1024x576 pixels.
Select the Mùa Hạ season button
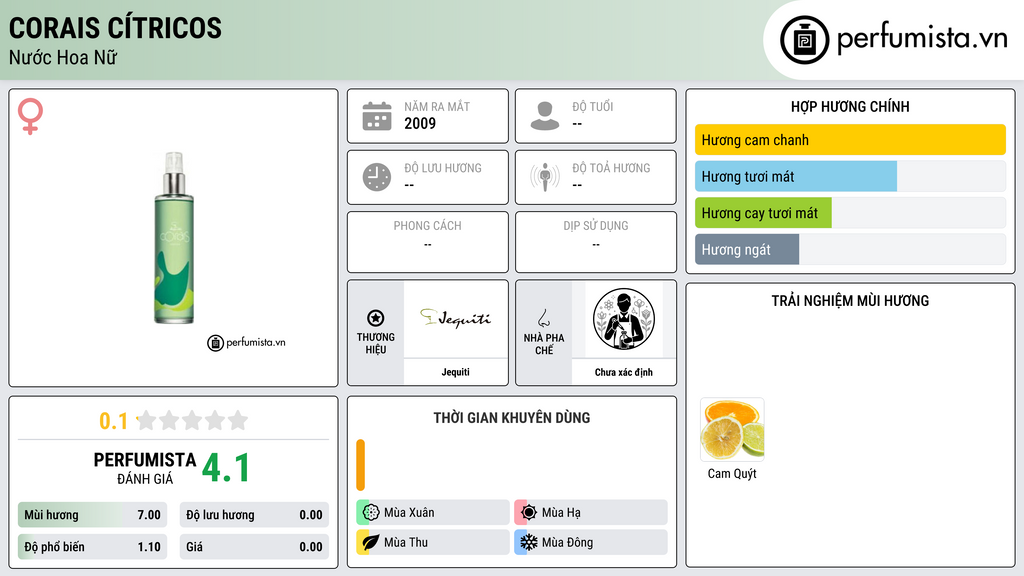[591, 513]
